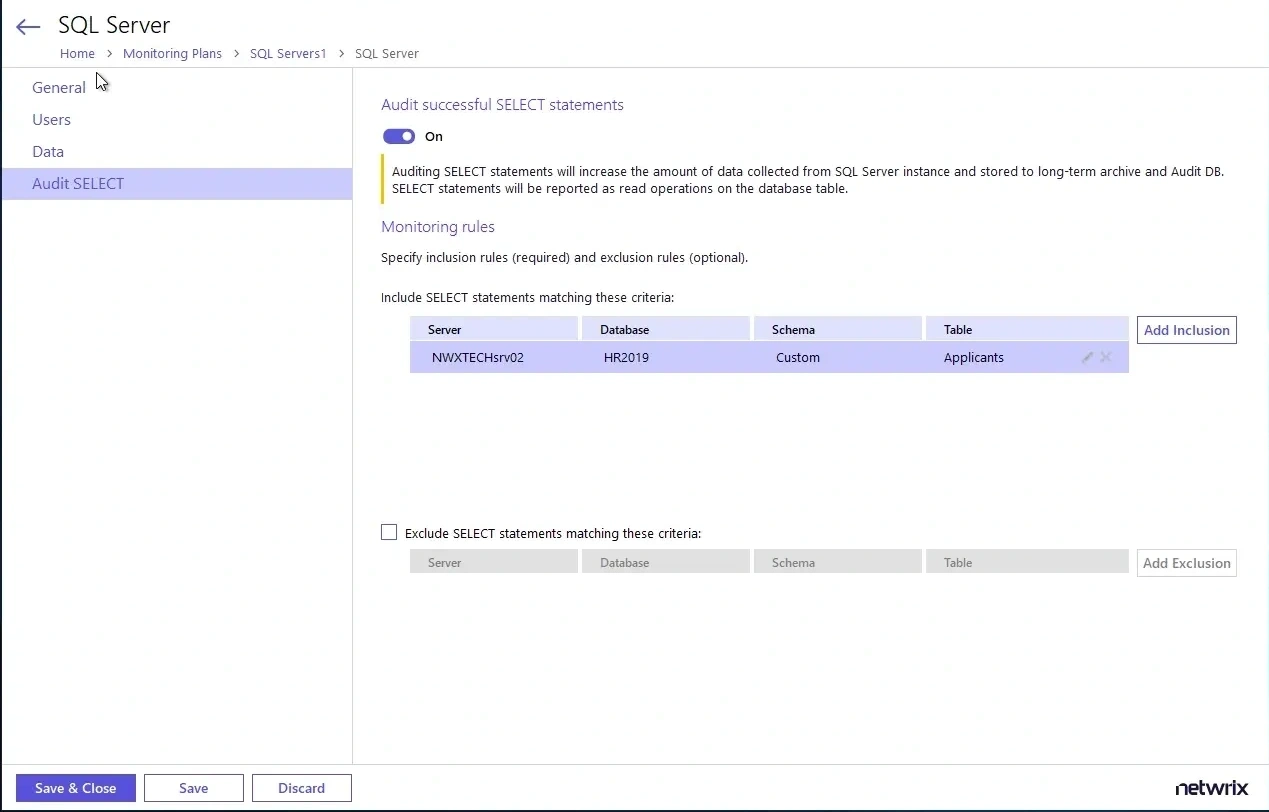Click the Home breadcrumb link
This screenshot has width=1269, height=812.
click(x=77, y=53)
